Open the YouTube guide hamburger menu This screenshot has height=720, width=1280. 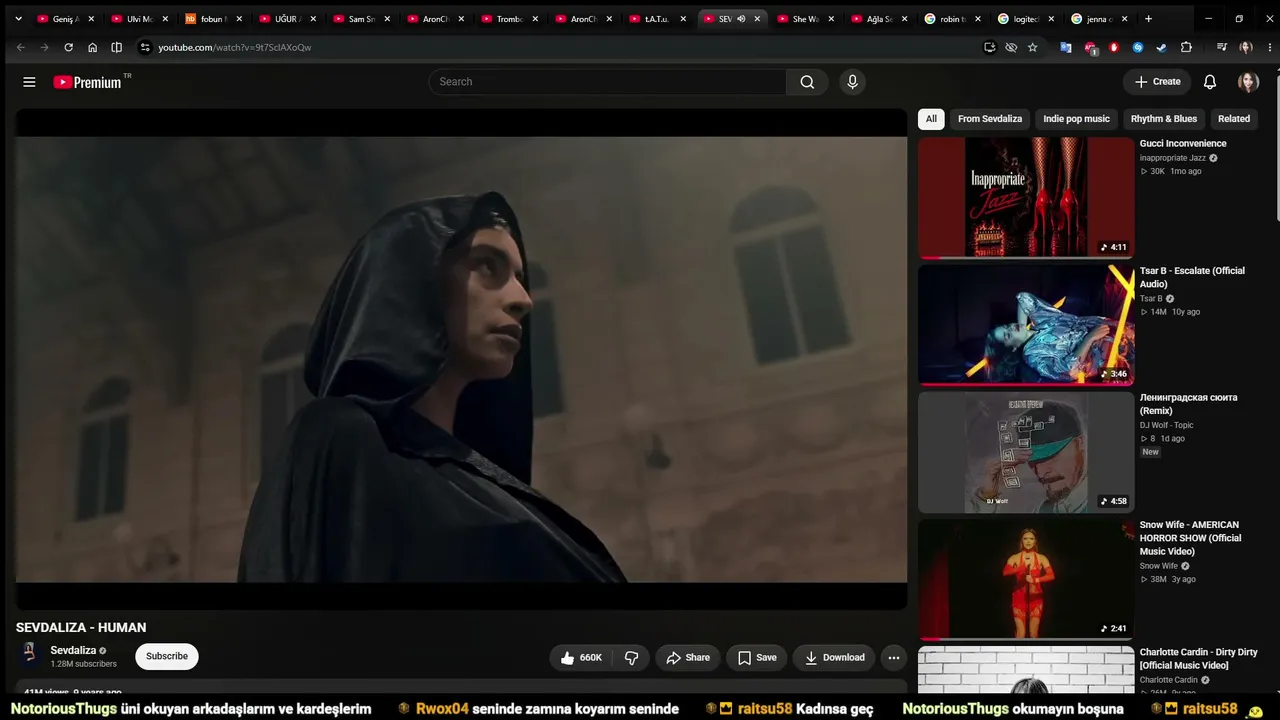29,82
